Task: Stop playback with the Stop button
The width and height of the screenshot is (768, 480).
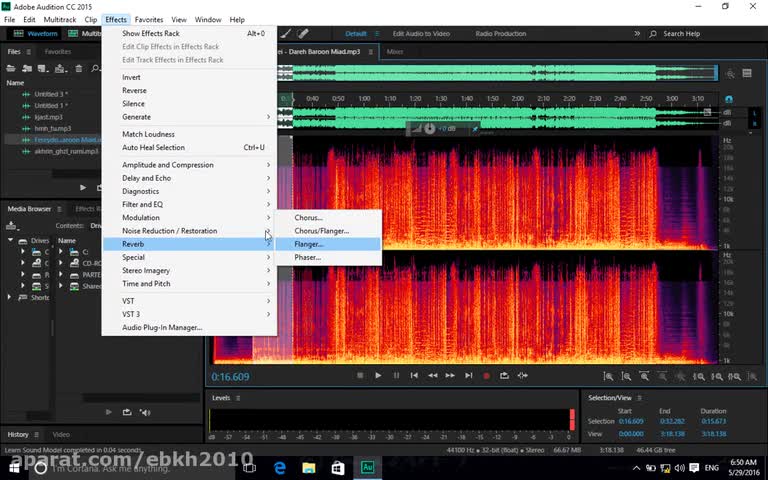Action: [x=360, y=375]
